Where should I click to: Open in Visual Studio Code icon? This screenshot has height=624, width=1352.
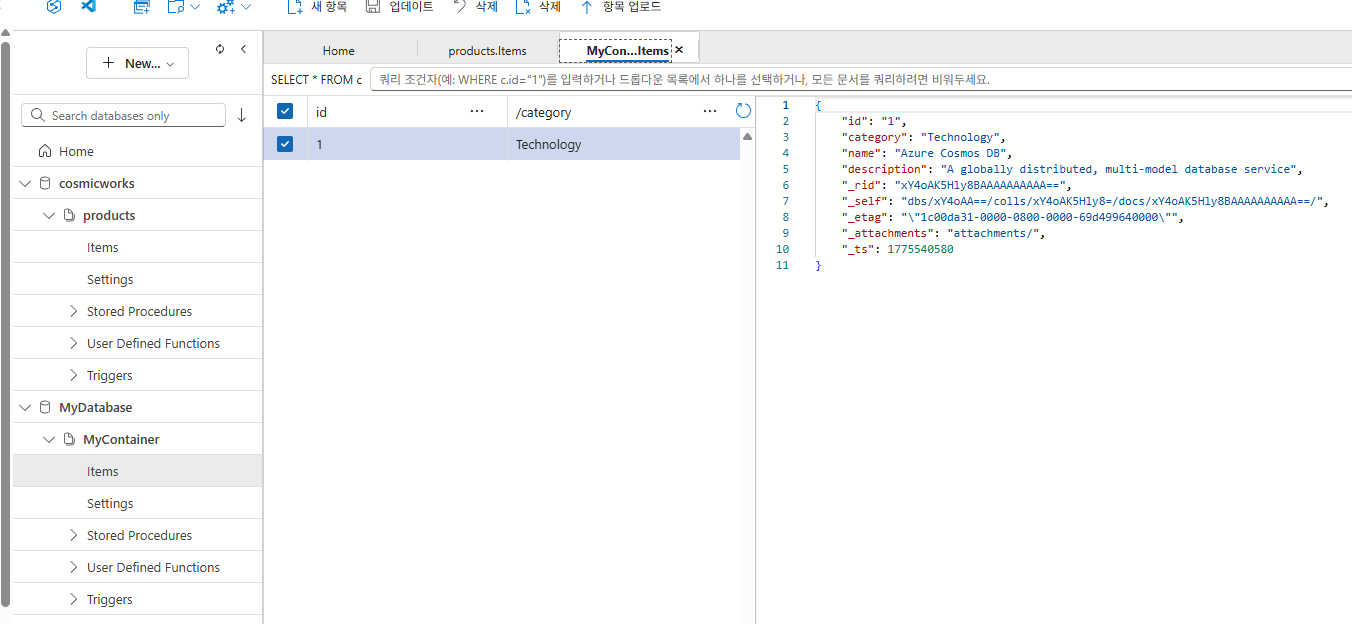click(88, 6)
